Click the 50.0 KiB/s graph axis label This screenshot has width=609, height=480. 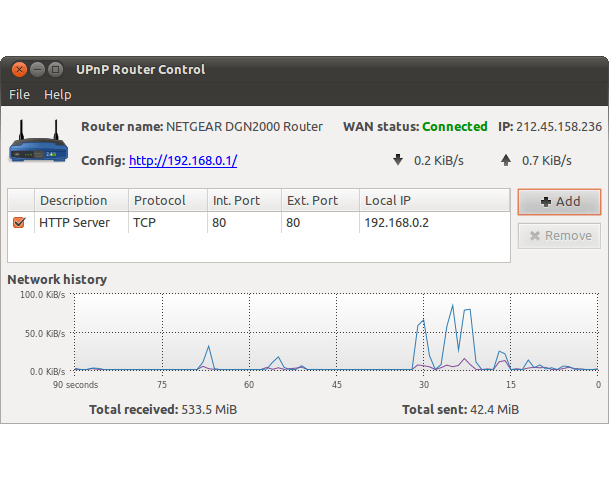(45, 334)
